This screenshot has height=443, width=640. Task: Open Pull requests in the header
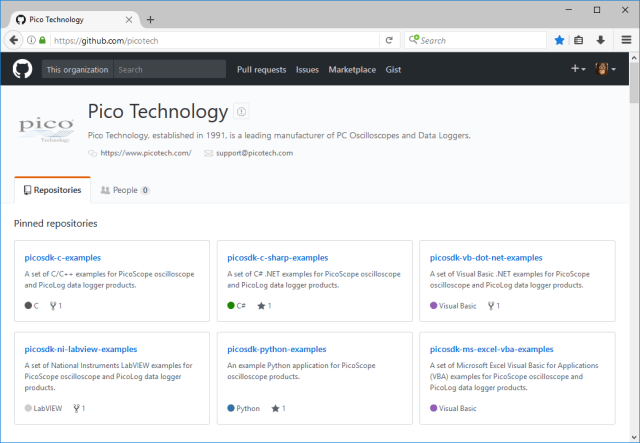(262, 69)
